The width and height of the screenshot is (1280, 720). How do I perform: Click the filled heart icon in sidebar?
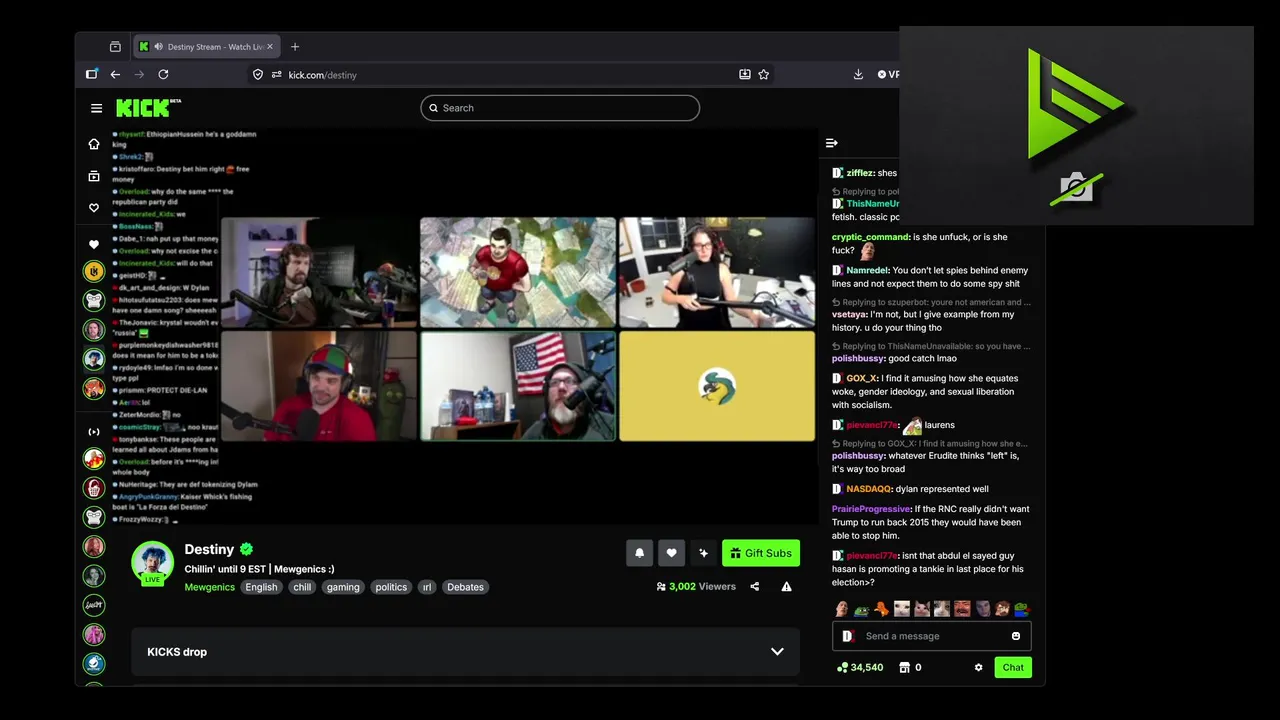tap(94, 244)
